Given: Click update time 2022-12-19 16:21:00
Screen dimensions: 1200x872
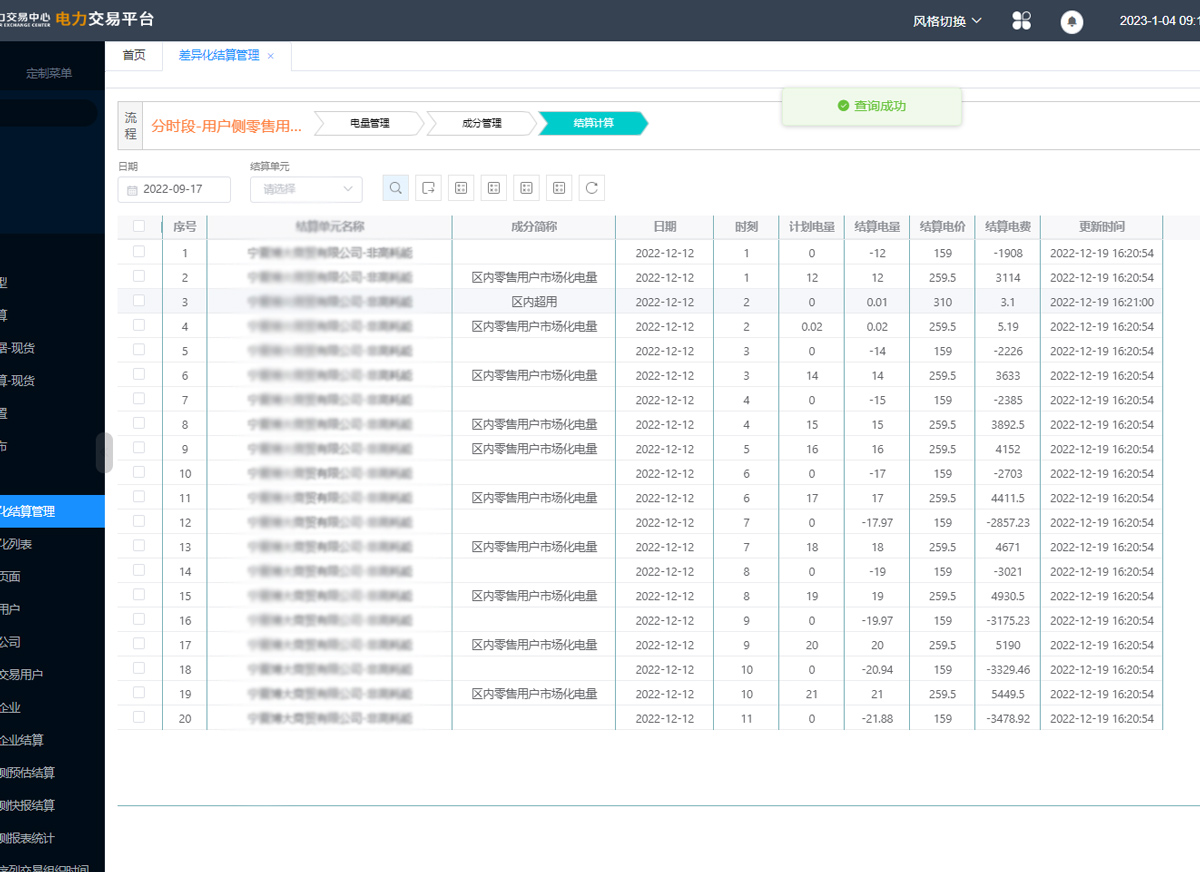Looking at the screenshot, I should click(1102, 302).
